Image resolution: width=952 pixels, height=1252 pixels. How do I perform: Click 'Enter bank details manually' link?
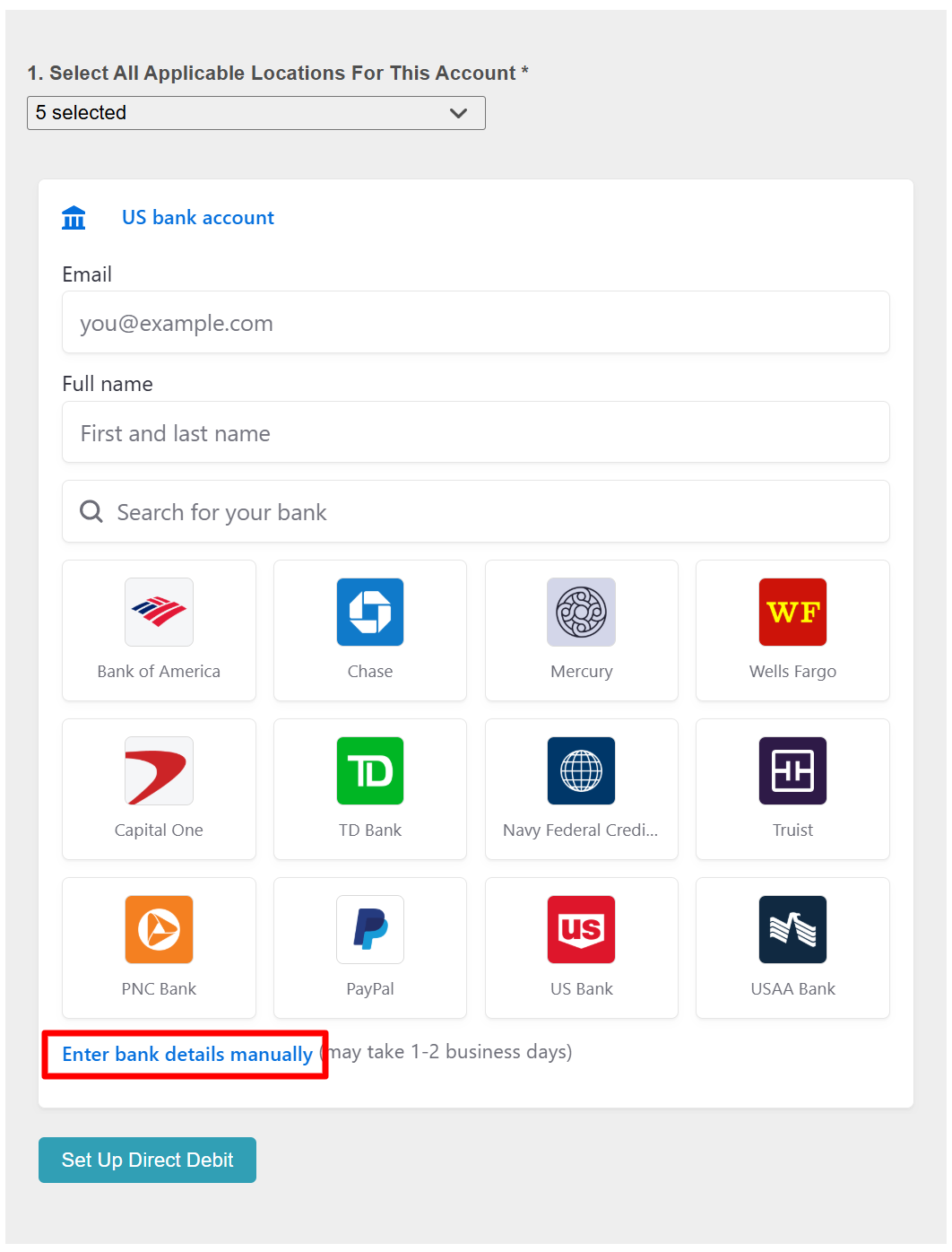pos(187,1054)
